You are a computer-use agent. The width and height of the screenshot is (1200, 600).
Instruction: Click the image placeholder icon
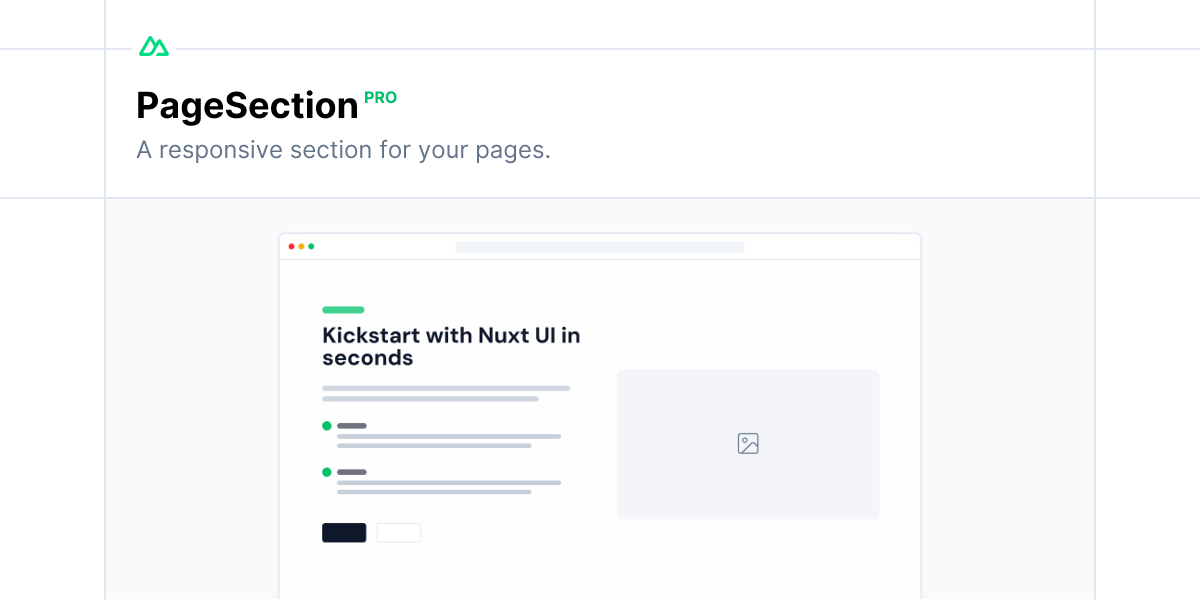(748, 444)
